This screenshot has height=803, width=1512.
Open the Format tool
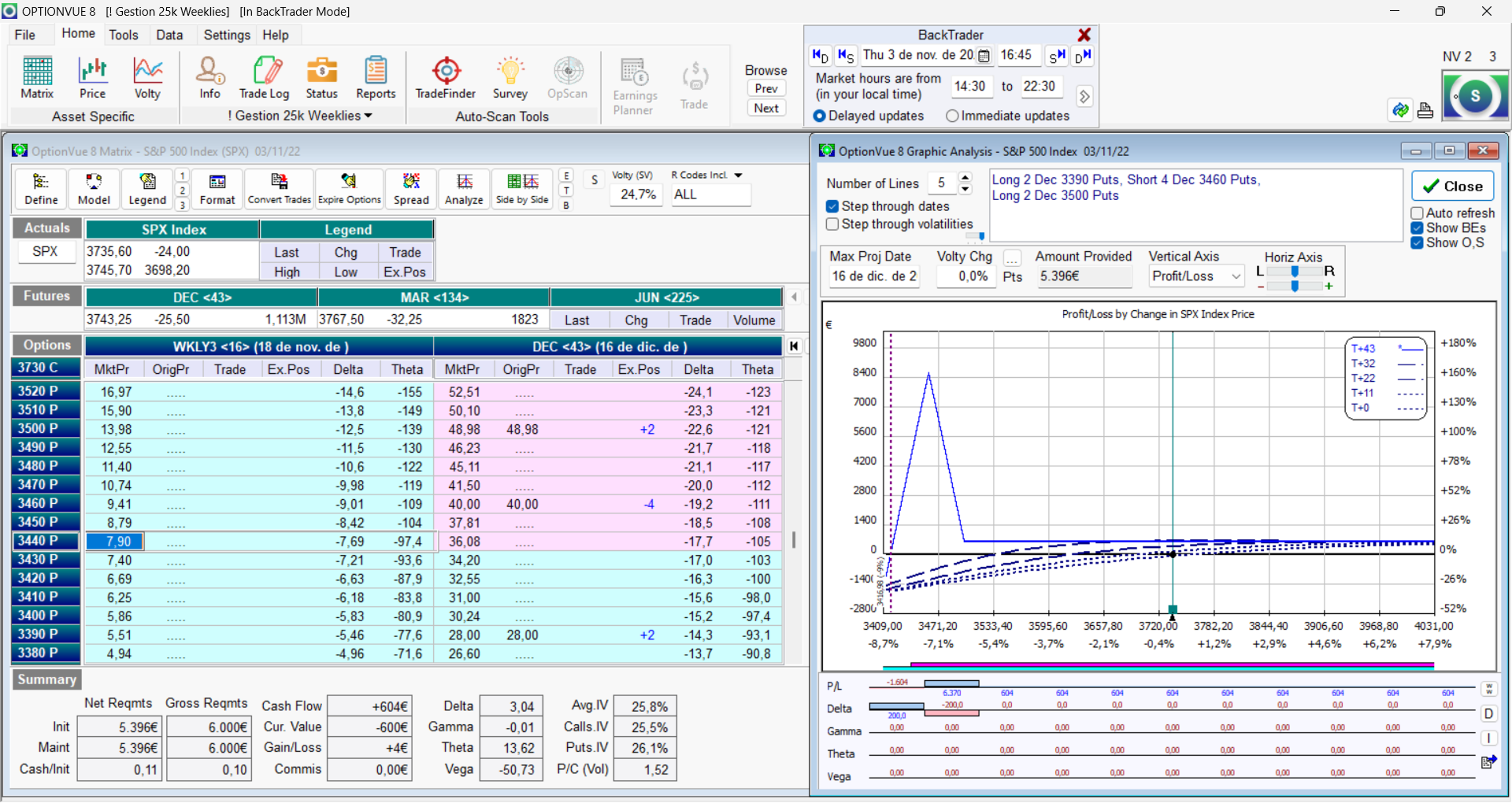pyautogui.click(x=217, y=189)
